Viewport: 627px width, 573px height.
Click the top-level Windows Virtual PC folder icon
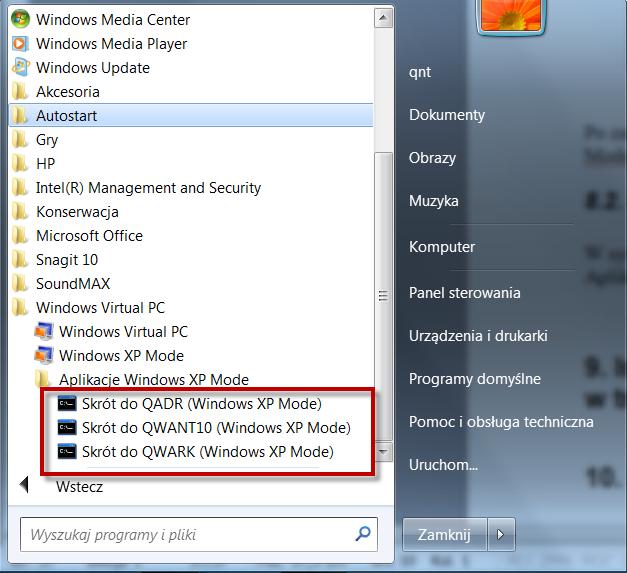click(20, 307)
